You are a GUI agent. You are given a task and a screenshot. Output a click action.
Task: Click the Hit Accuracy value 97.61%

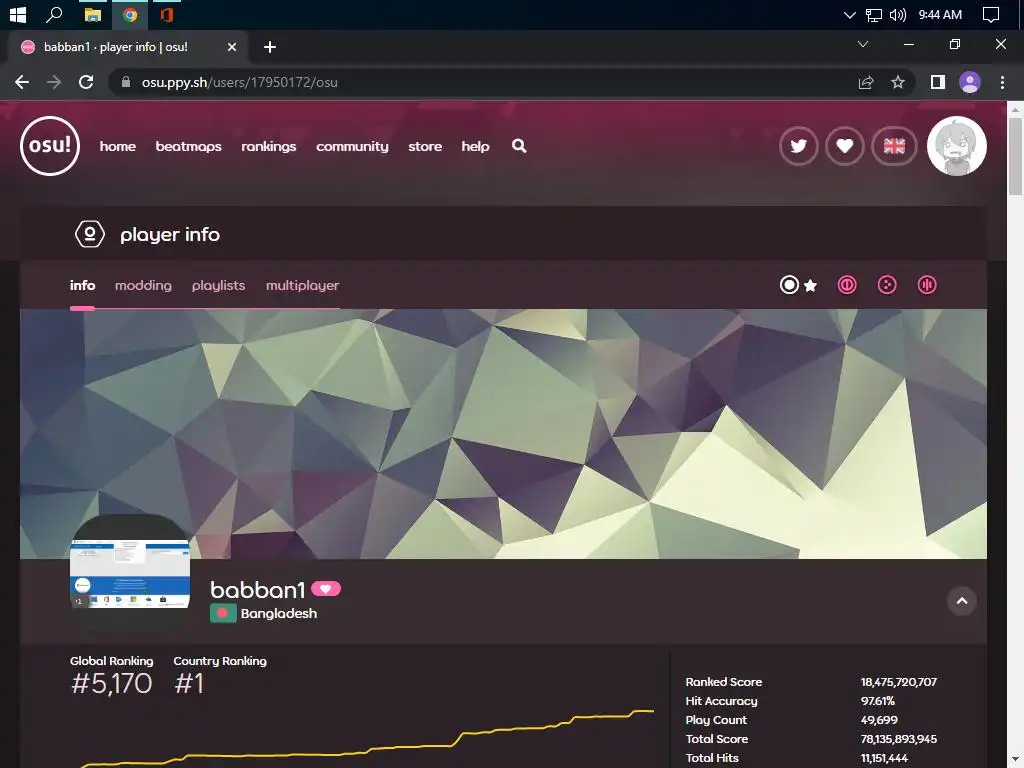tap(878, 701)
